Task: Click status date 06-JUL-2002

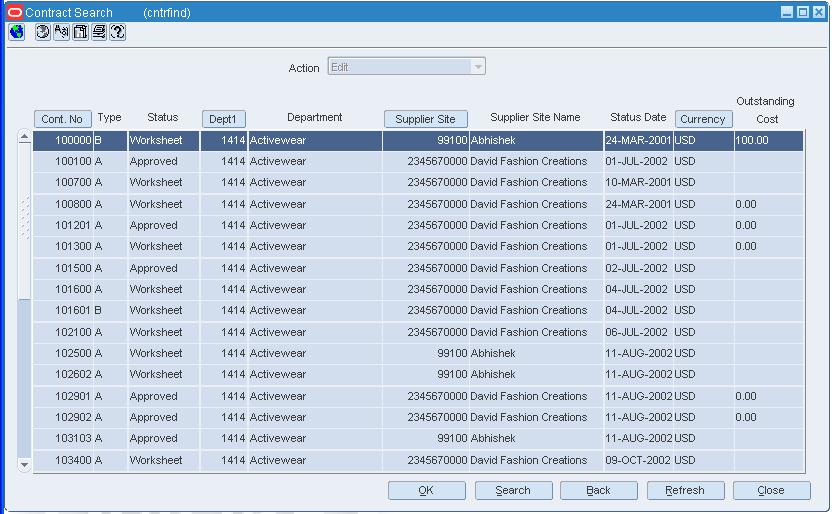Action: coord(638,333)
